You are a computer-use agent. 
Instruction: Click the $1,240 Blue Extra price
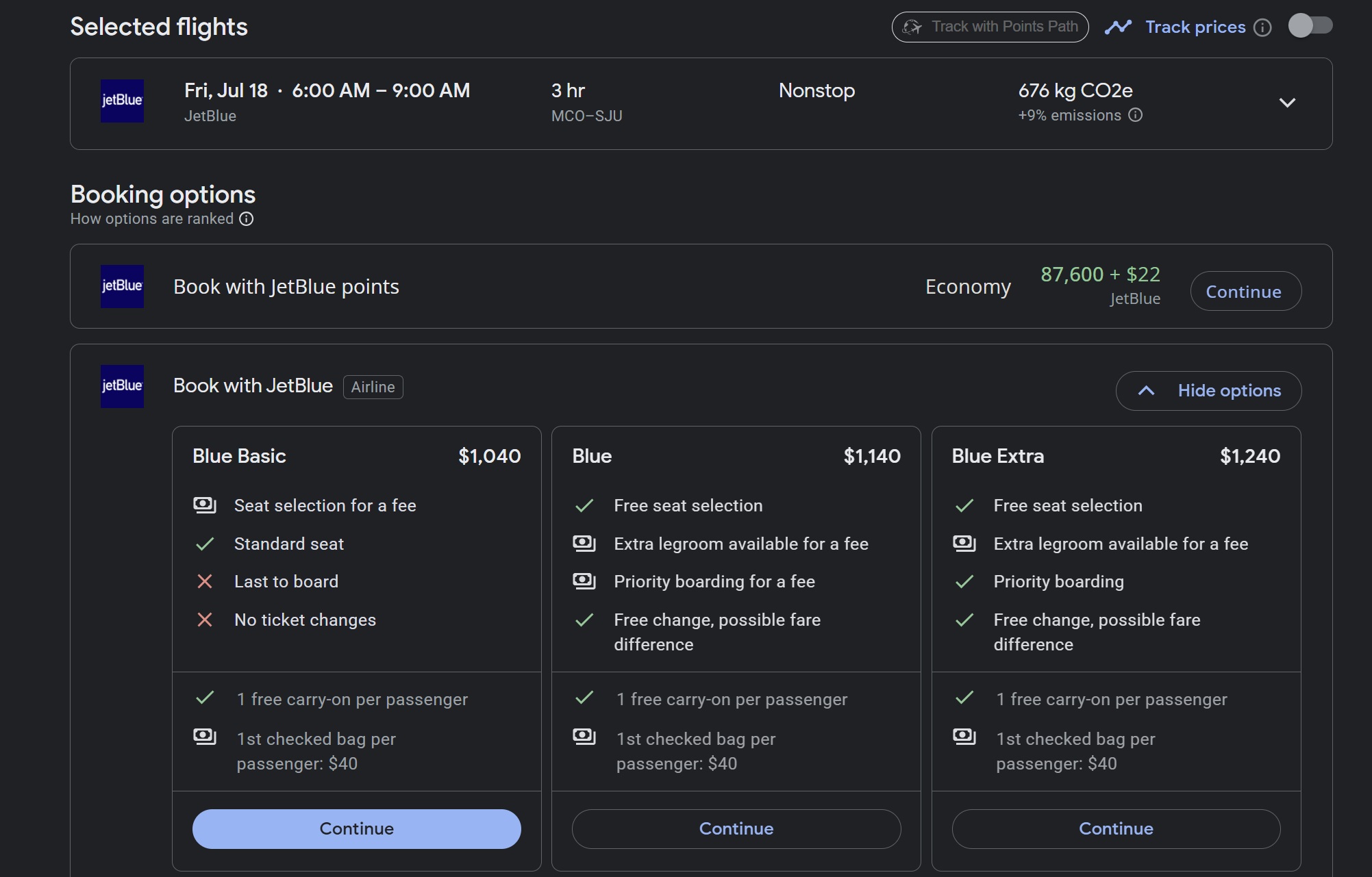tap(1250, 456)
